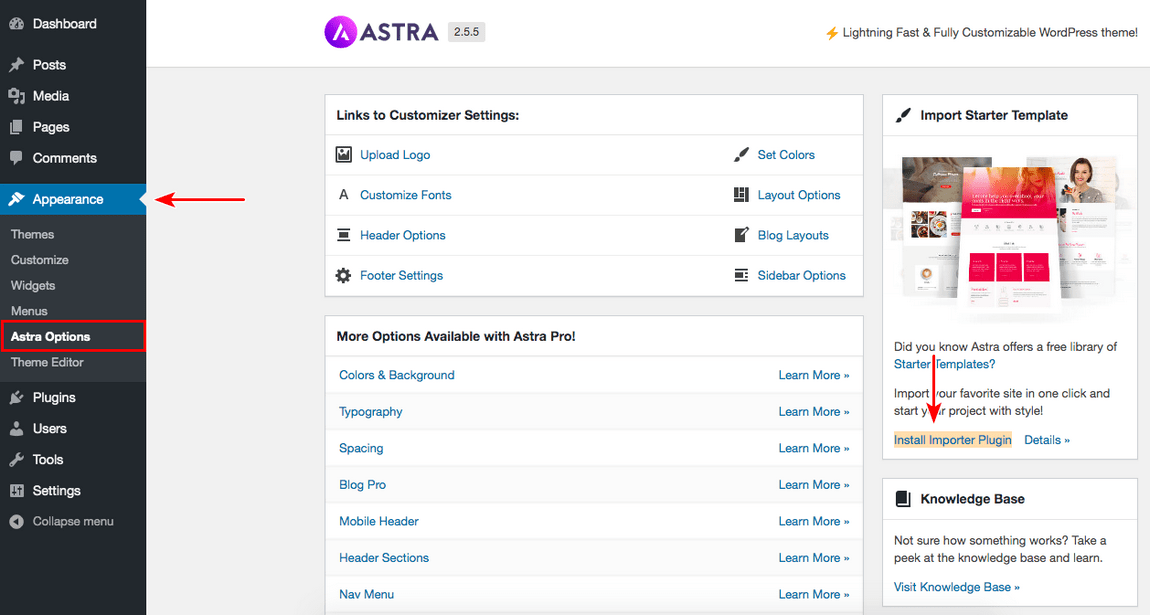Click the Collapse menu arrow icon
Viewport: 1150px width, 615px height.
pos(16,521)
